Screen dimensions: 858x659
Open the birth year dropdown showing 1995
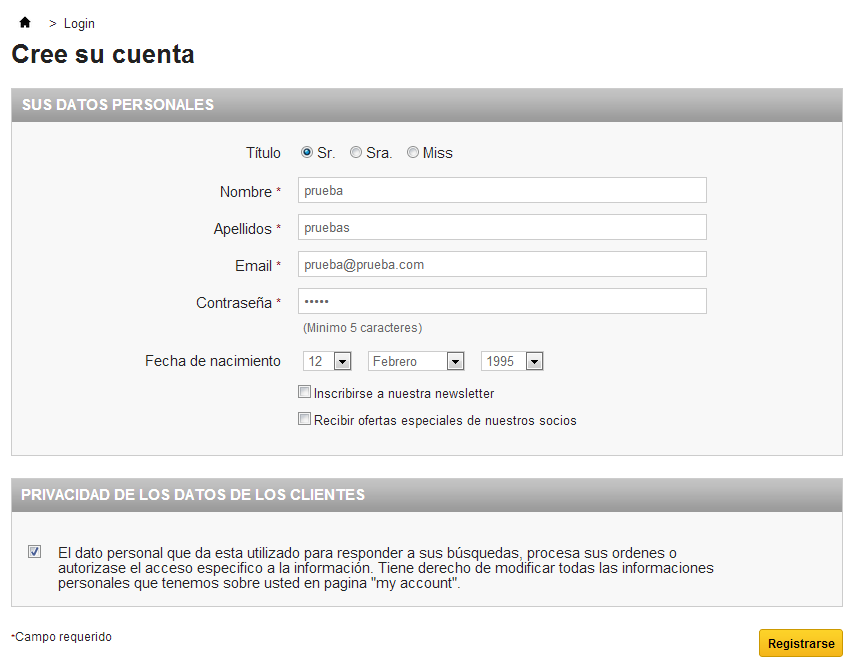[x=512, y=361]
